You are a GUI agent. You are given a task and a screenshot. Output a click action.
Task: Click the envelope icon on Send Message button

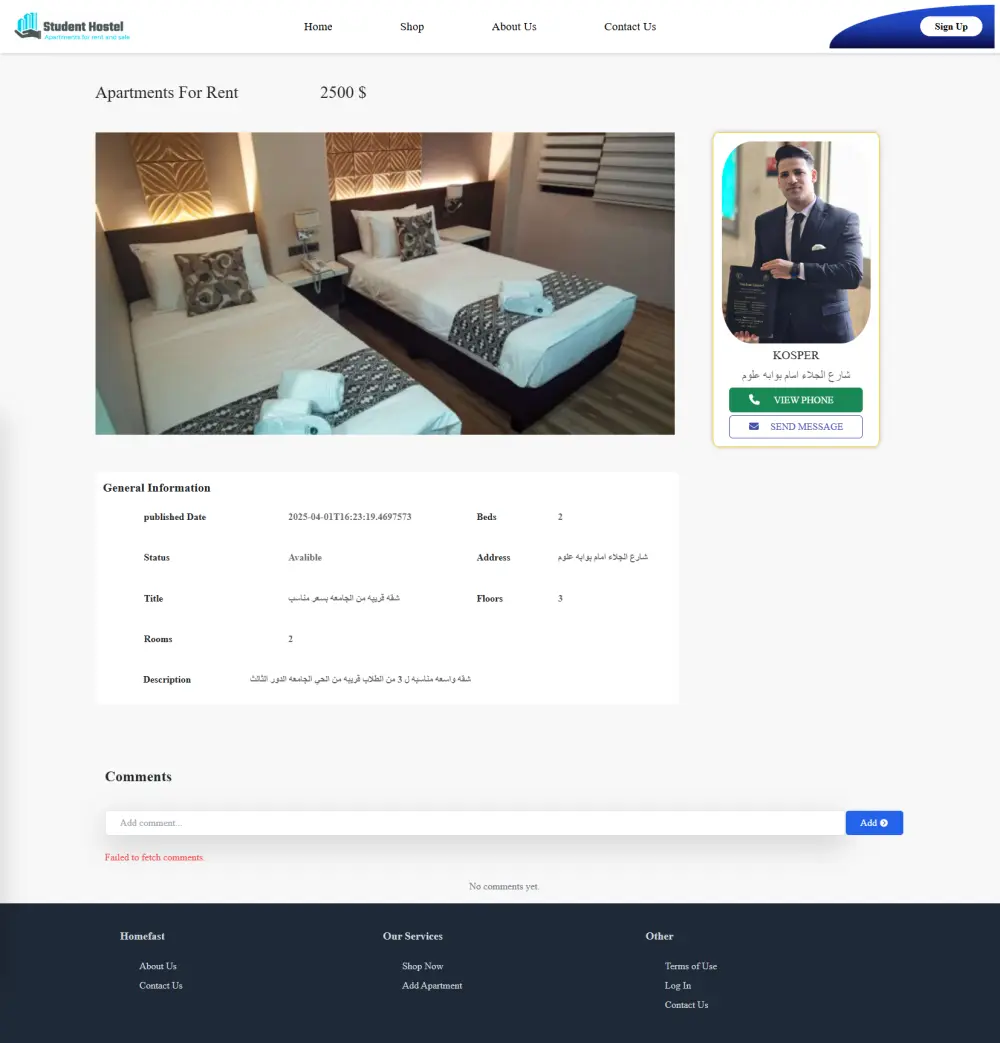pyautogui.click(x=753, y=426)
